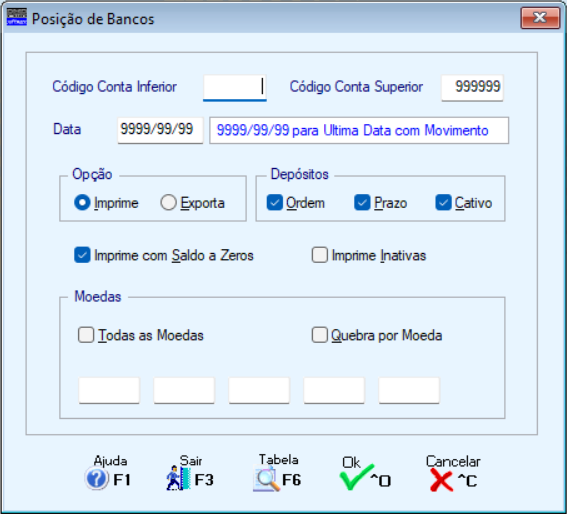Check the Todas as Moedas option
The width and height of the screenshot is (567, 514).
86,335
